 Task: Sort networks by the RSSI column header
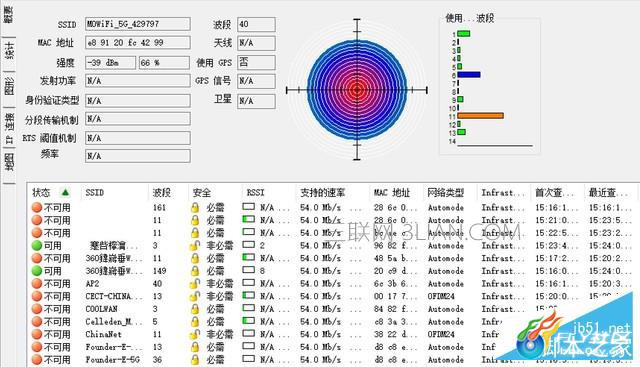tap(256, 192)
